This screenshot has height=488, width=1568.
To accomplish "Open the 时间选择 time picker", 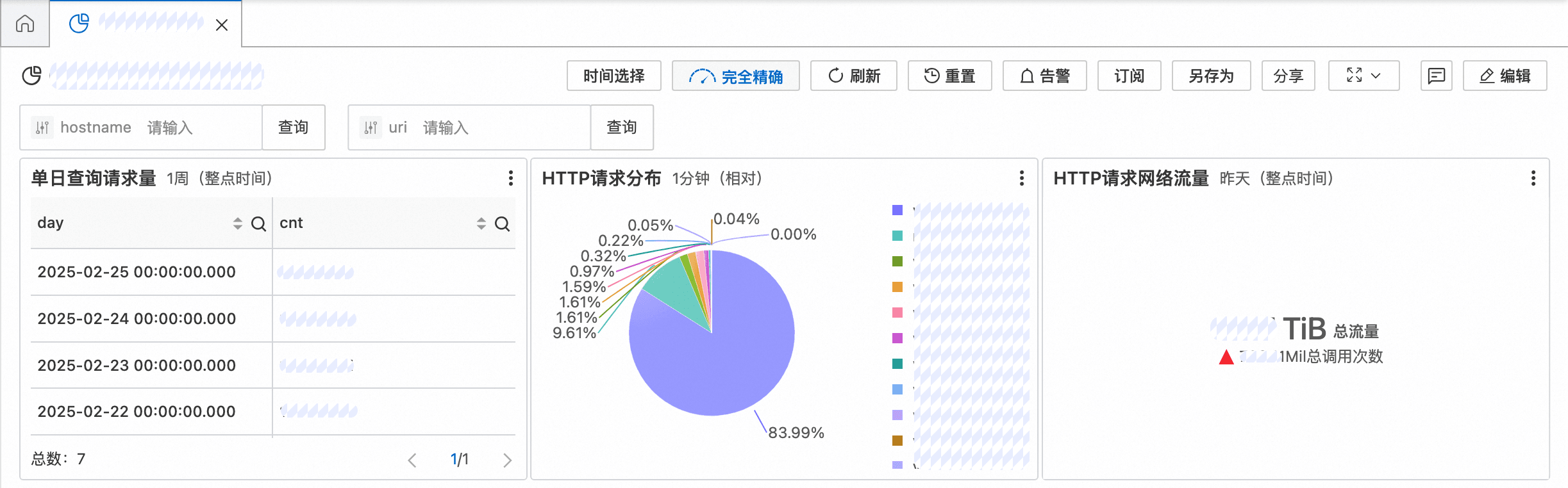I will pos(614,76).
